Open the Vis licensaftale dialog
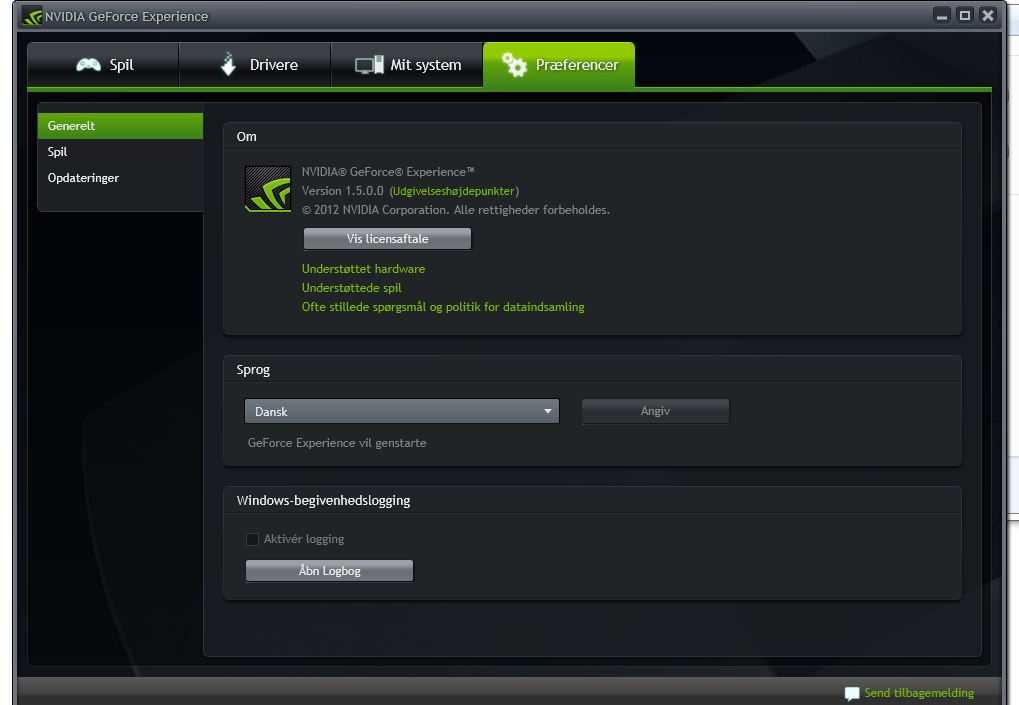This screenshot has height=705, width=1019. click(386, 238)
